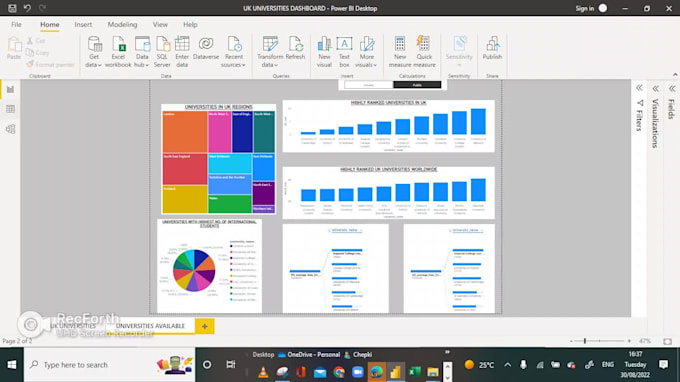
Task: Switch to Data view in left sidebar
Action: pyautogui.click(x=10, y=109)
